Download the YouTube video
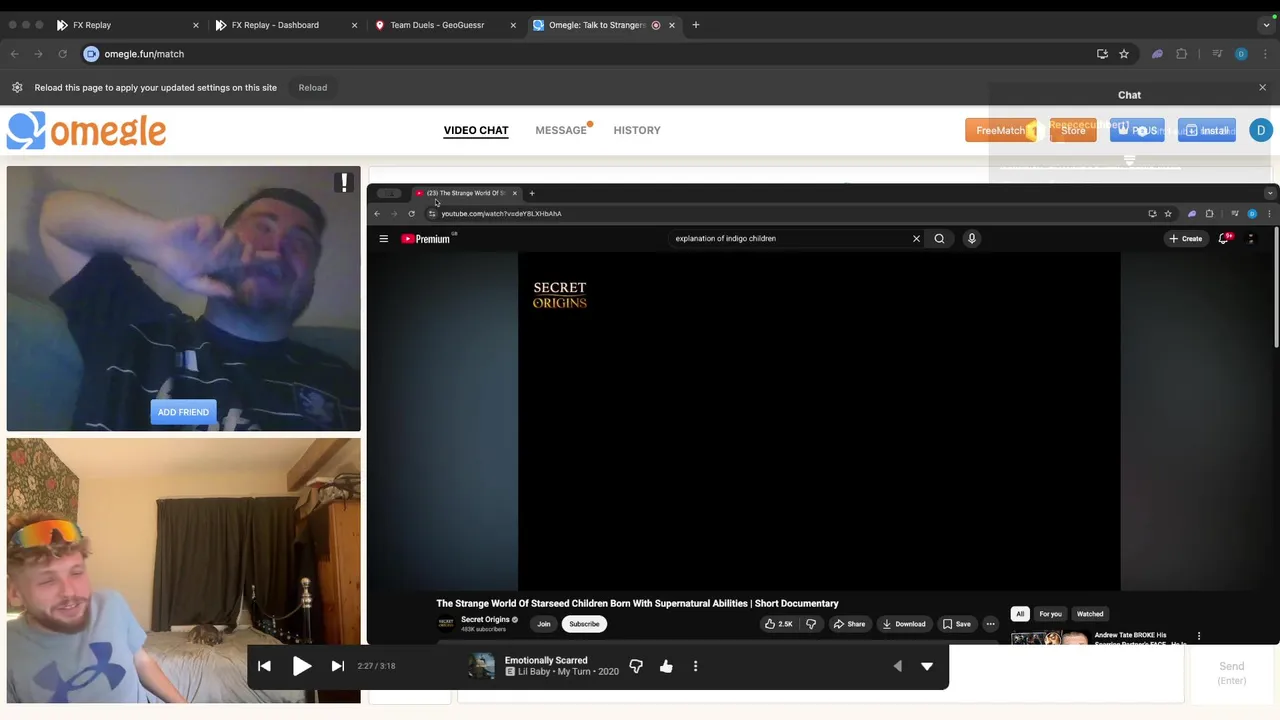The width and height of the screenshot is (1280, 720). click(x=904, y=624)
